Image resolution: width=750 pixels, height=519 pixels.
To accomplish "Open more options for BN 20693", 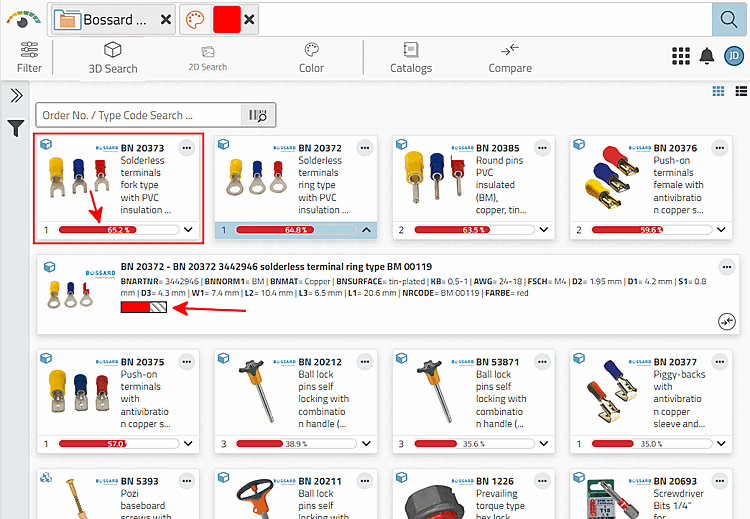I will coord(719,481).
